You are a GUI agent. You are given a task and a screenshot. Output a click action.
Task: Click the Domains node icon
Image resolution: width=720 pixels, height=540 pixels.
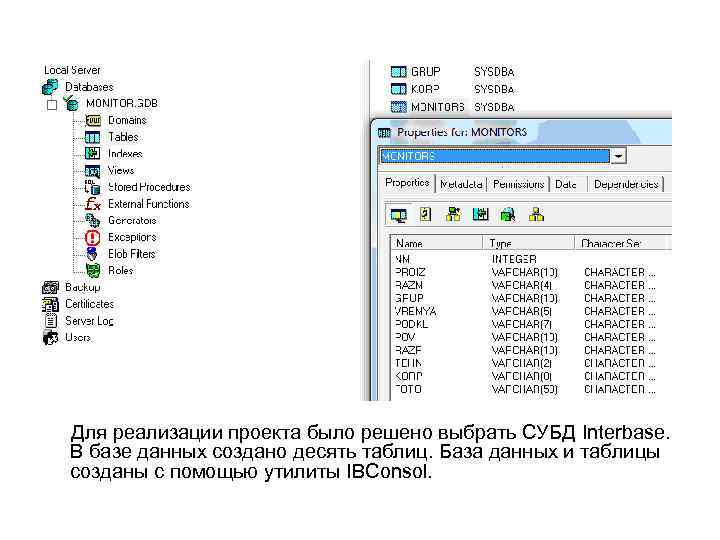pos(93,120)
